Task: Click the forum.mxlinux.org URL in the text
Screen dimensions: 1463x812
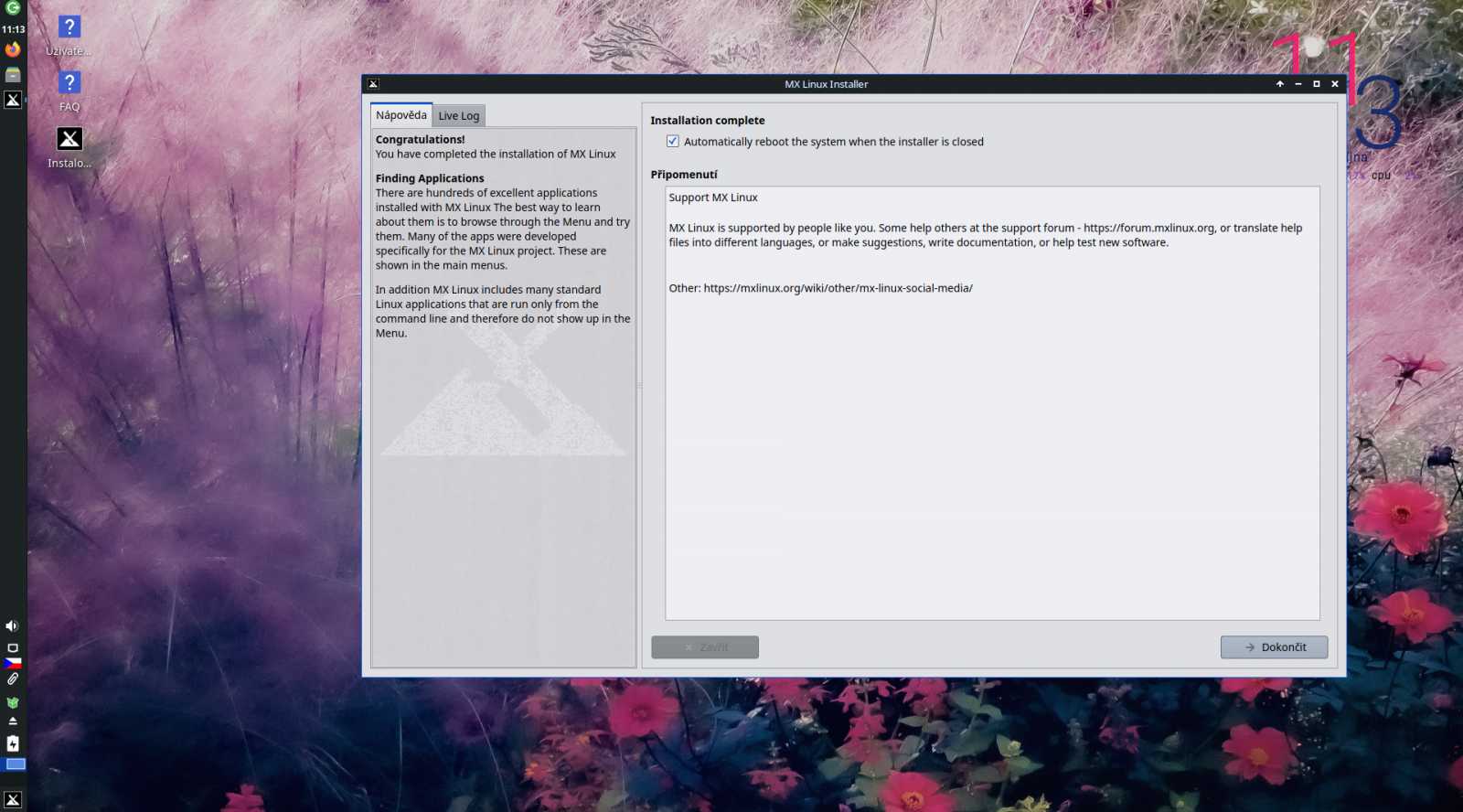Action: click(x=1149, y=229)
